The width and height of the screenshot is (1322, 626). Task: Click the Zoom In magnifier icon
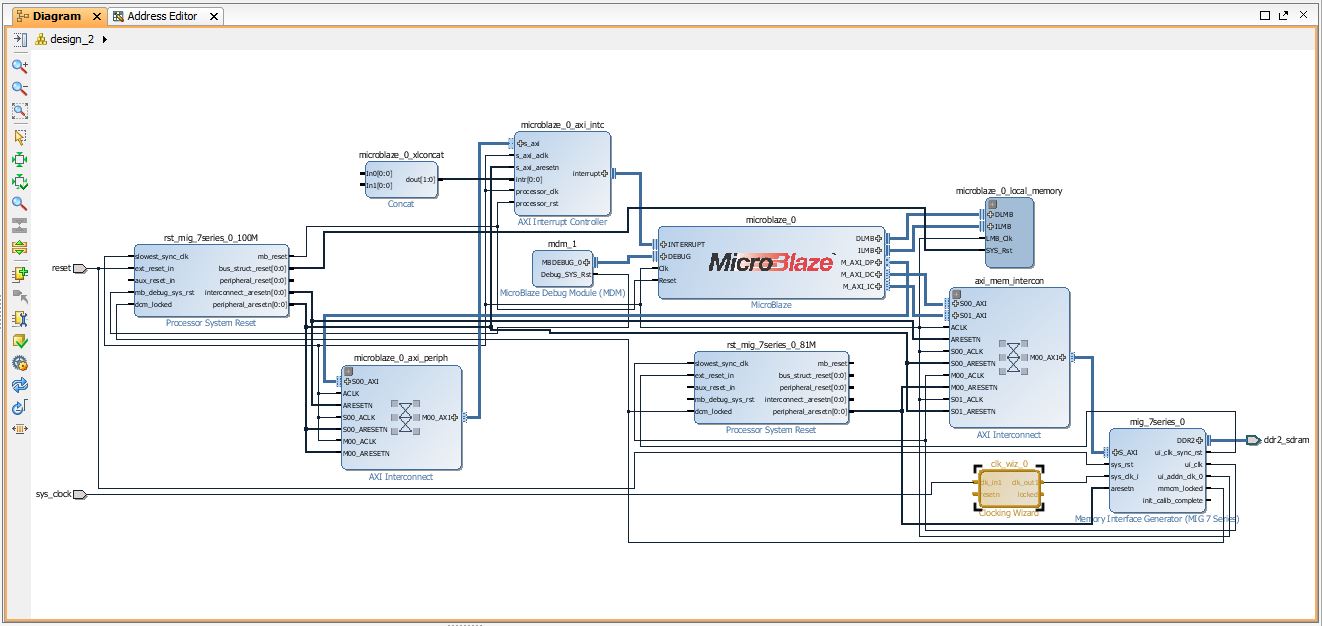coord(19,66)
